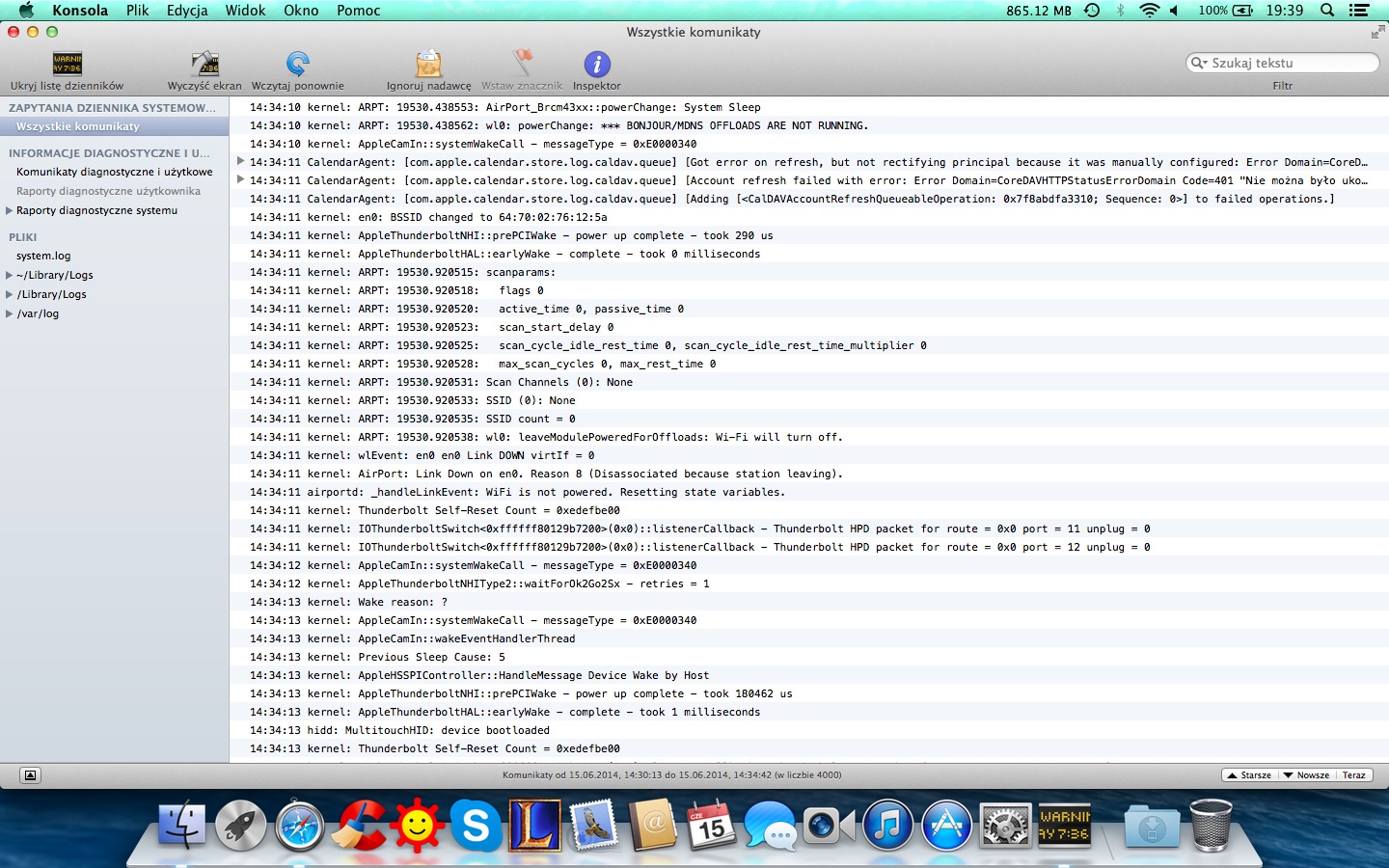Screen dimensions: 1389x868
Task: Open Safari from the Dock
Action: (x=299, y=826)
